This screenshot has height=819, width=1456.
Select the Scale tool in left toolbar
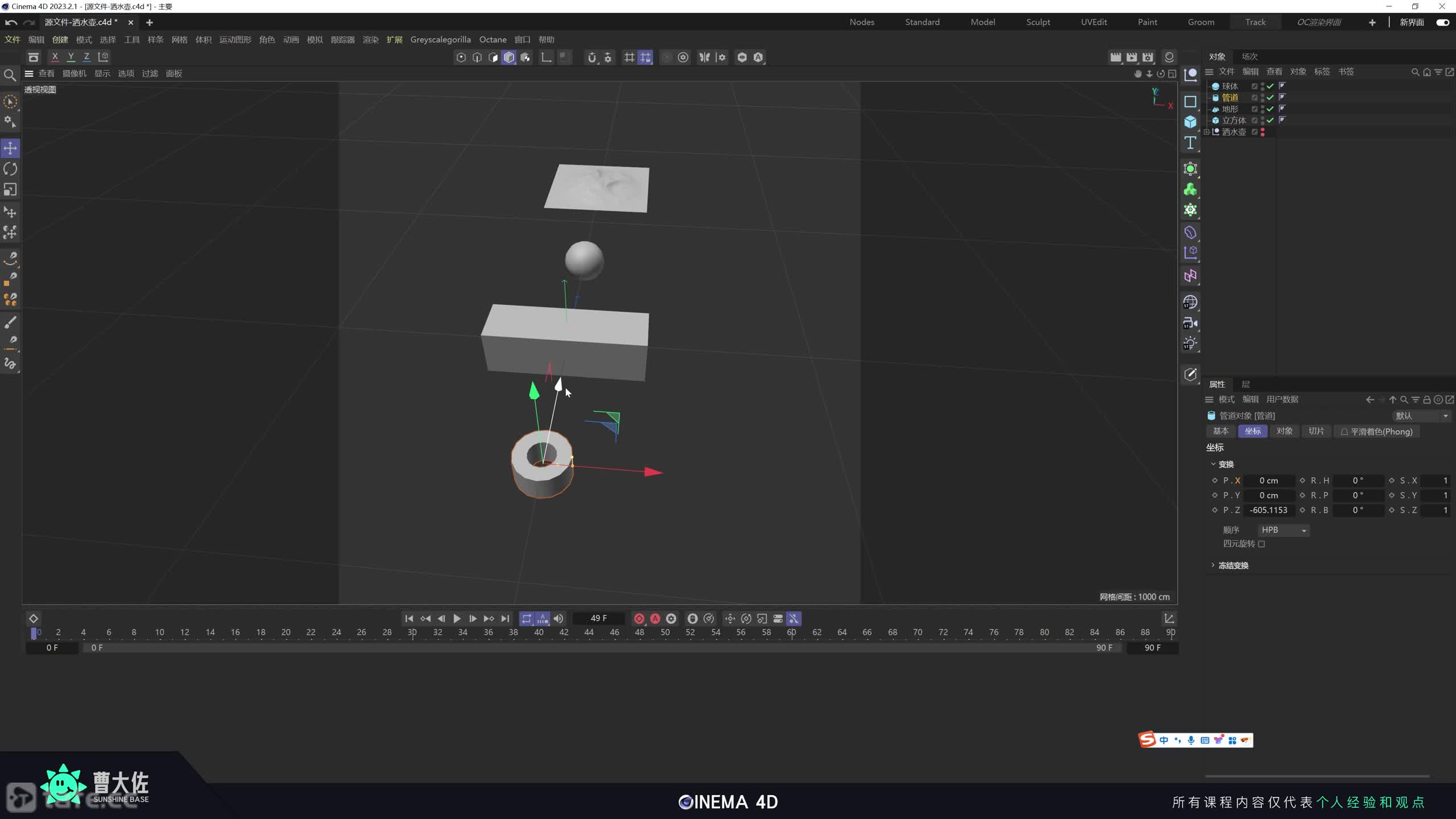click(10, 189)
